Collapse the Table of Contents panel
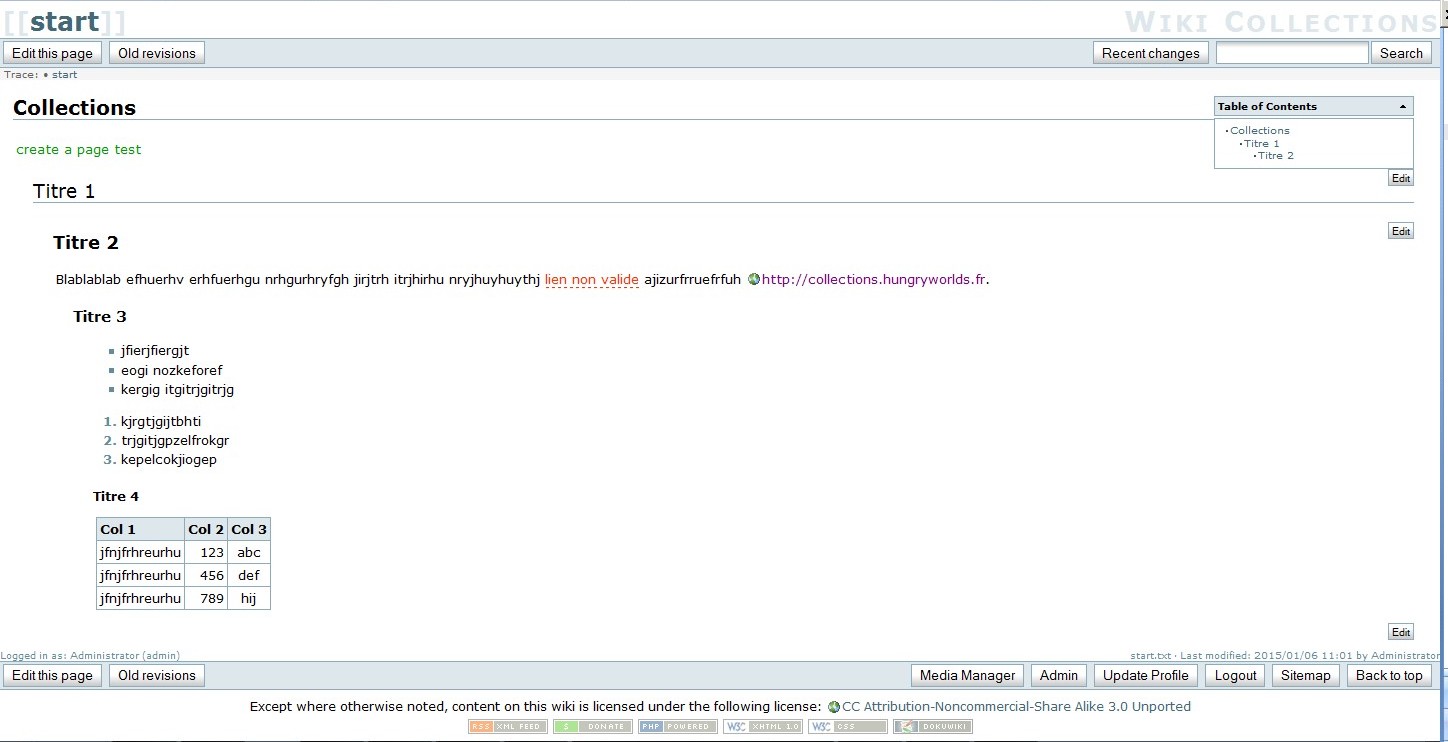 [1402, 107]
